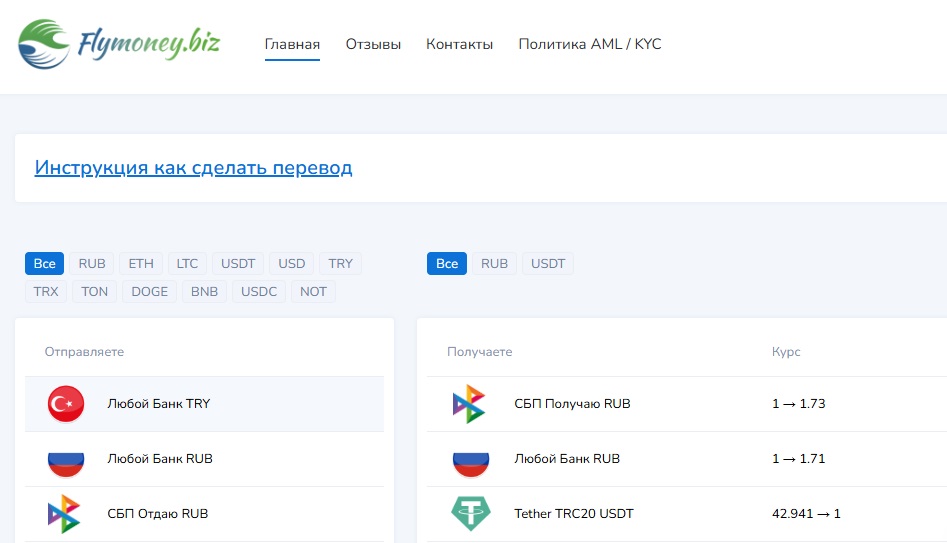Image resolution: width=947 pixels, height=543 pixels.
Task: Filter send currencies by NOT
Action: click(x=313, y=291)
